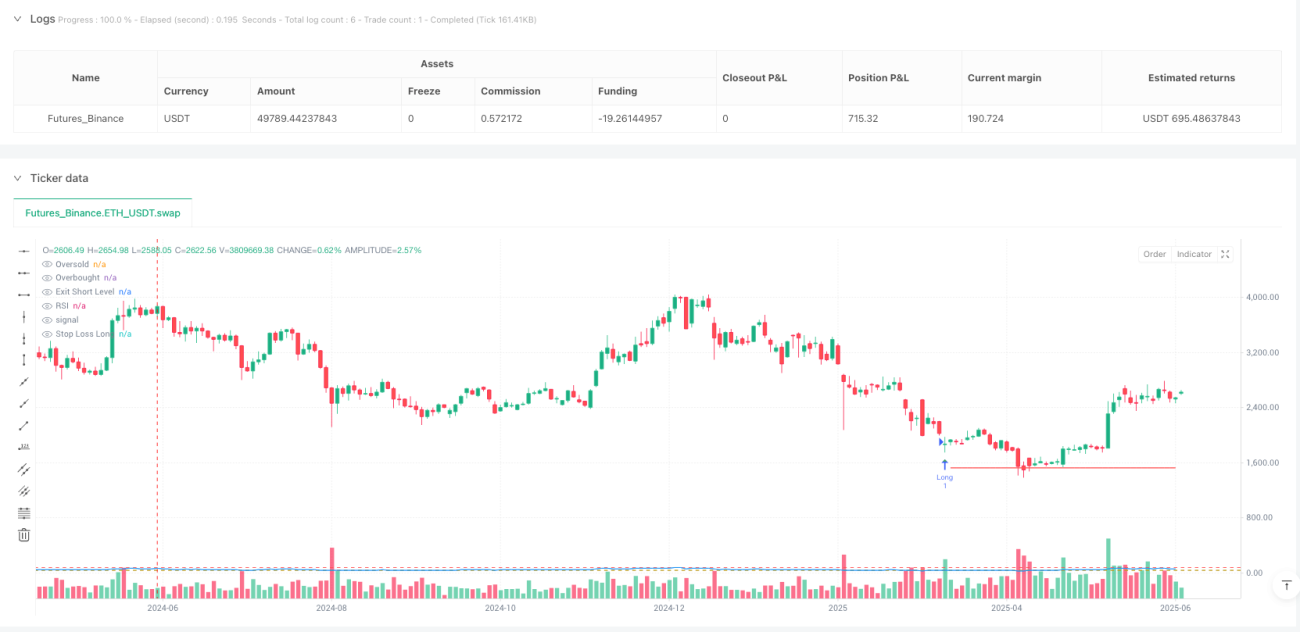Select the Fibonacci retracement lines tool
Screen dimensions: 1300x632
pos(24,512)
